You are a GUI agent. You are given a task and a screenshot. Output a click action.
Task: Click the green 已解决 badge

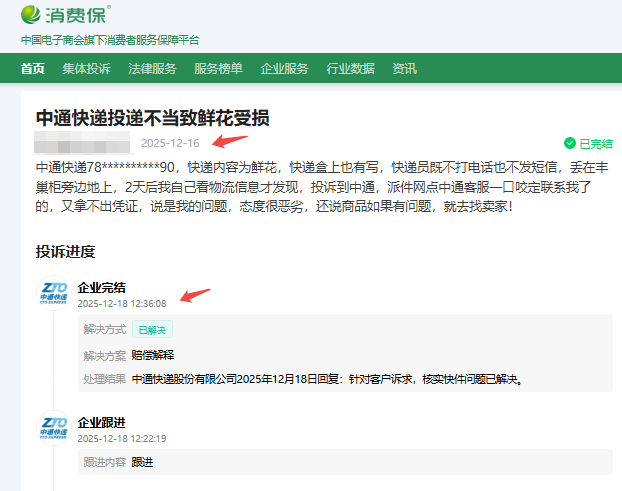(153, 329)
